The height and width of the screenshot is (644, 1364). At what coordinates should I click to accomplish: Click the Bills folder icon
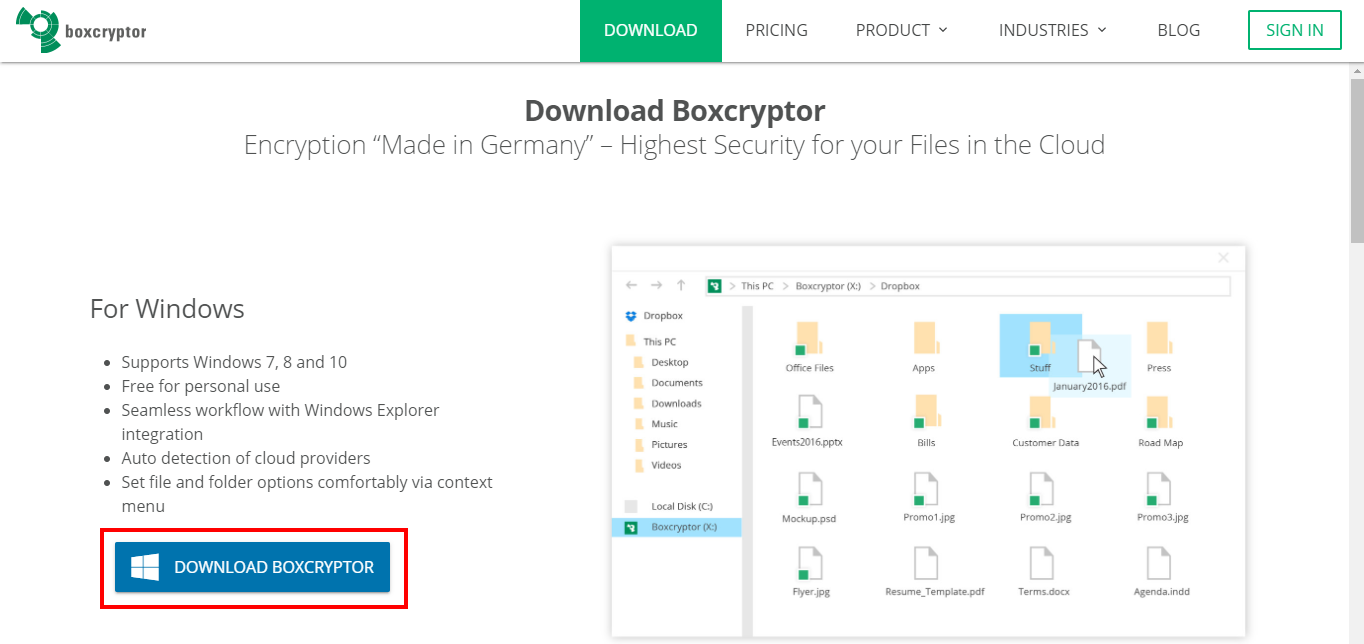[x=925, y=413]
